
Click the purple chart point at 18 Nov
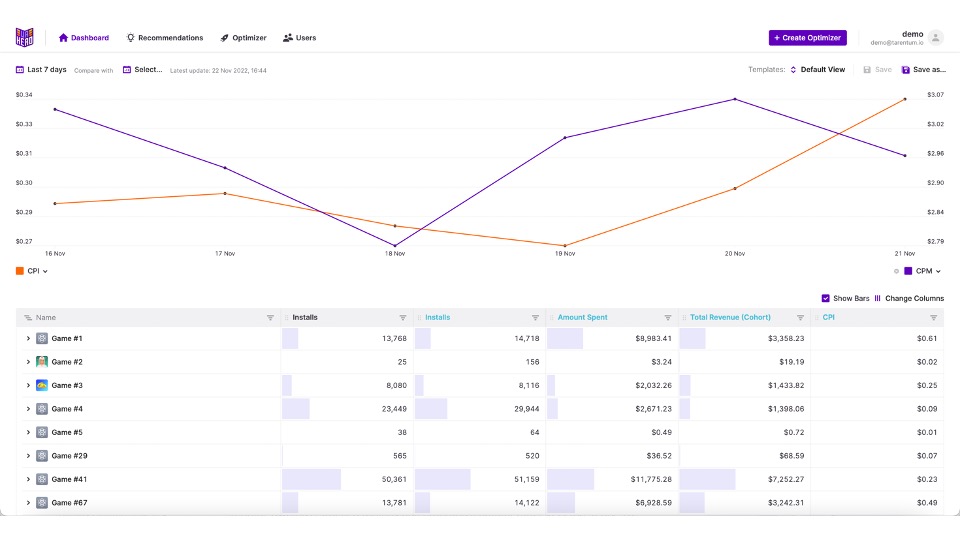click(x=395, y=246)
